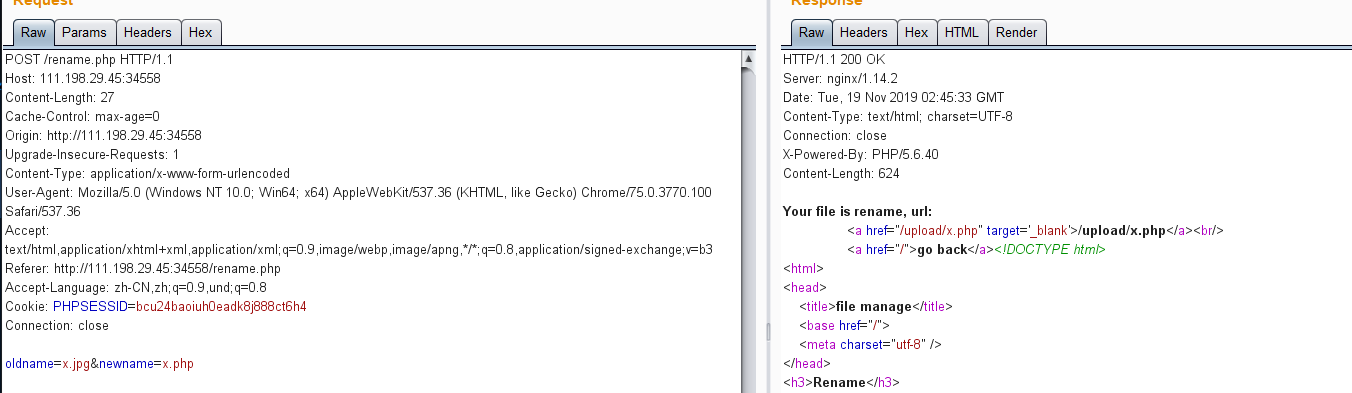
Task: Click the Accept-Language header line
Action: 136,288
